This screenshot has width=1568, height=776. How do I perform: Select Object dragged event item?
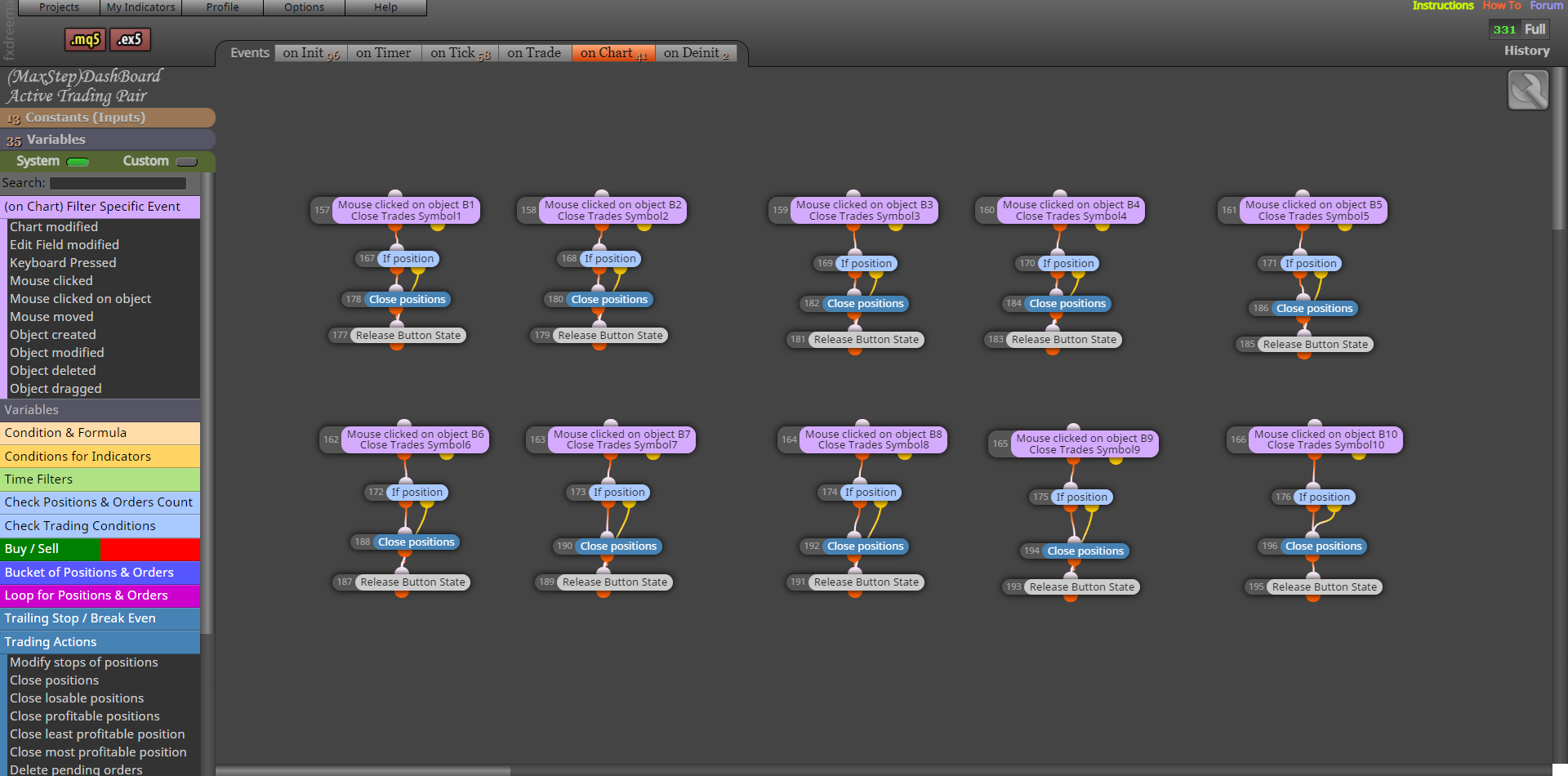56,389
